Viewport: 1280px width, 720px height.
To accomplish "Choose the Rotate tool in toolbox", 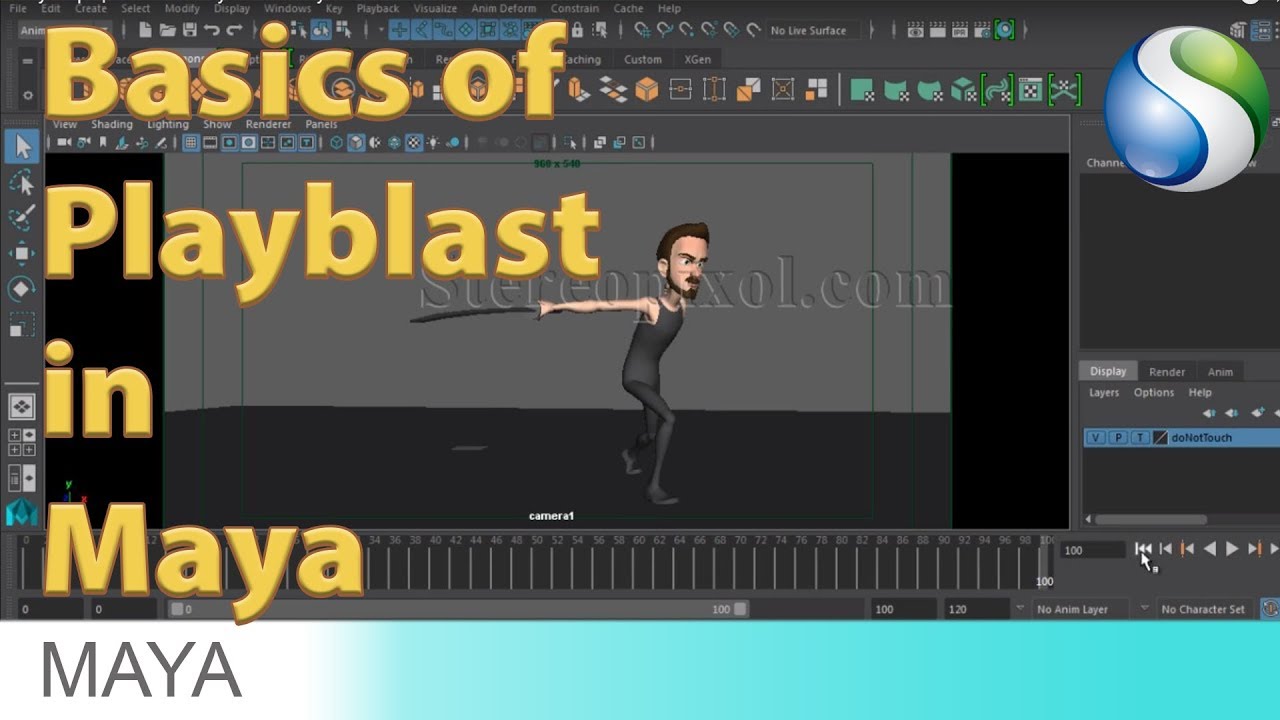I will (x=22, y=289).
